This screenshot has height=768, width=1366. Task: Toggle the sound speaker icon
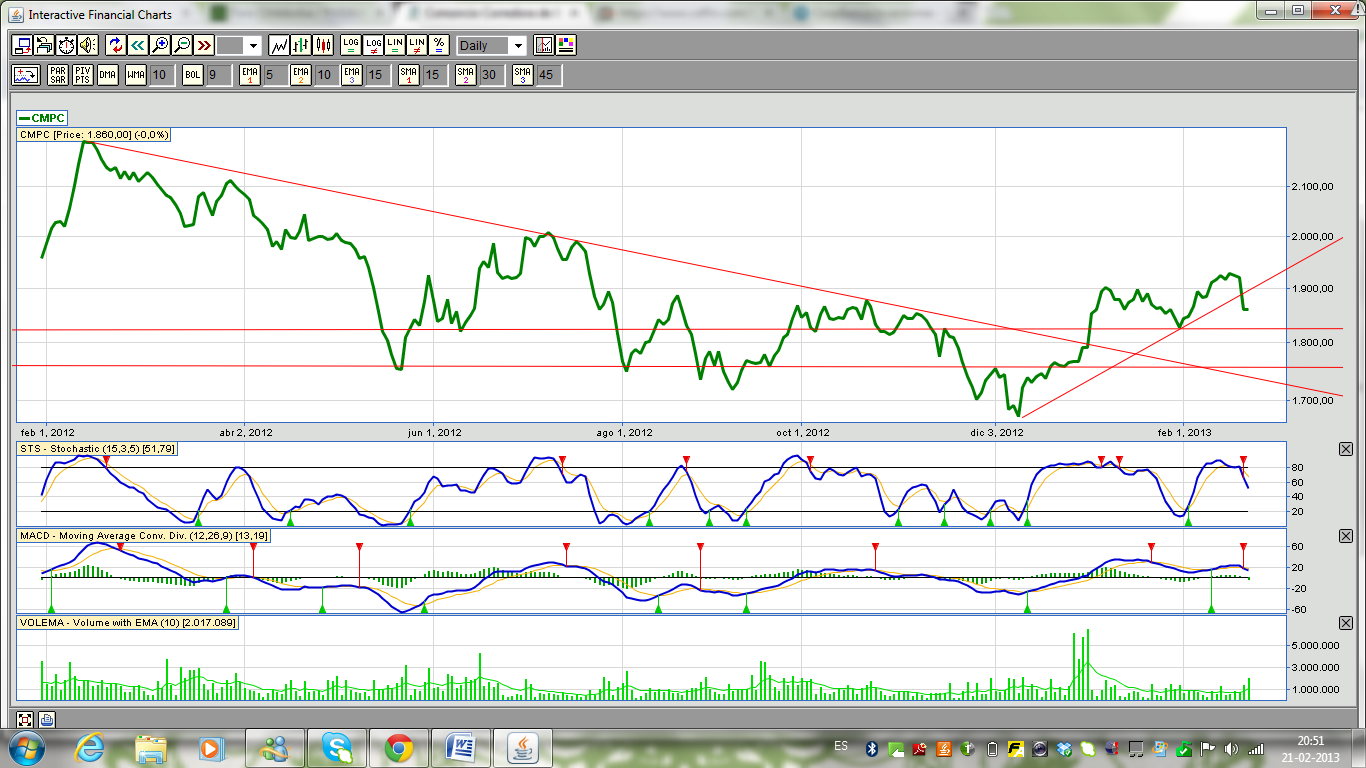[88, 45]
